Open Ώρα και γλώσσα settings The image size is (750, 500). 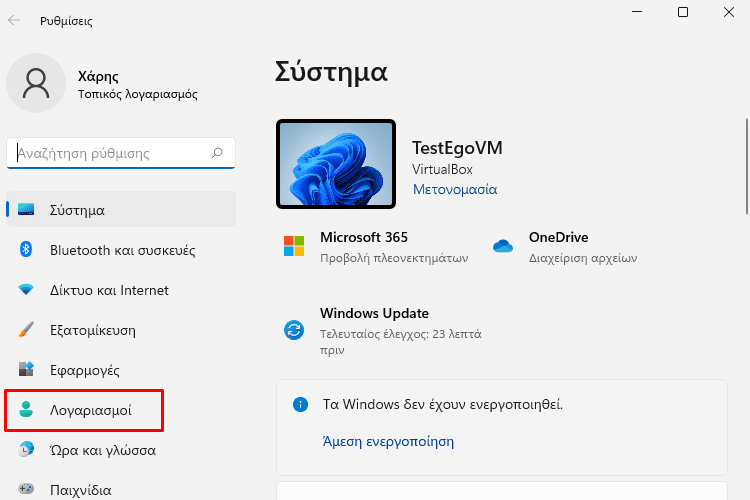[x=121, y=450]
